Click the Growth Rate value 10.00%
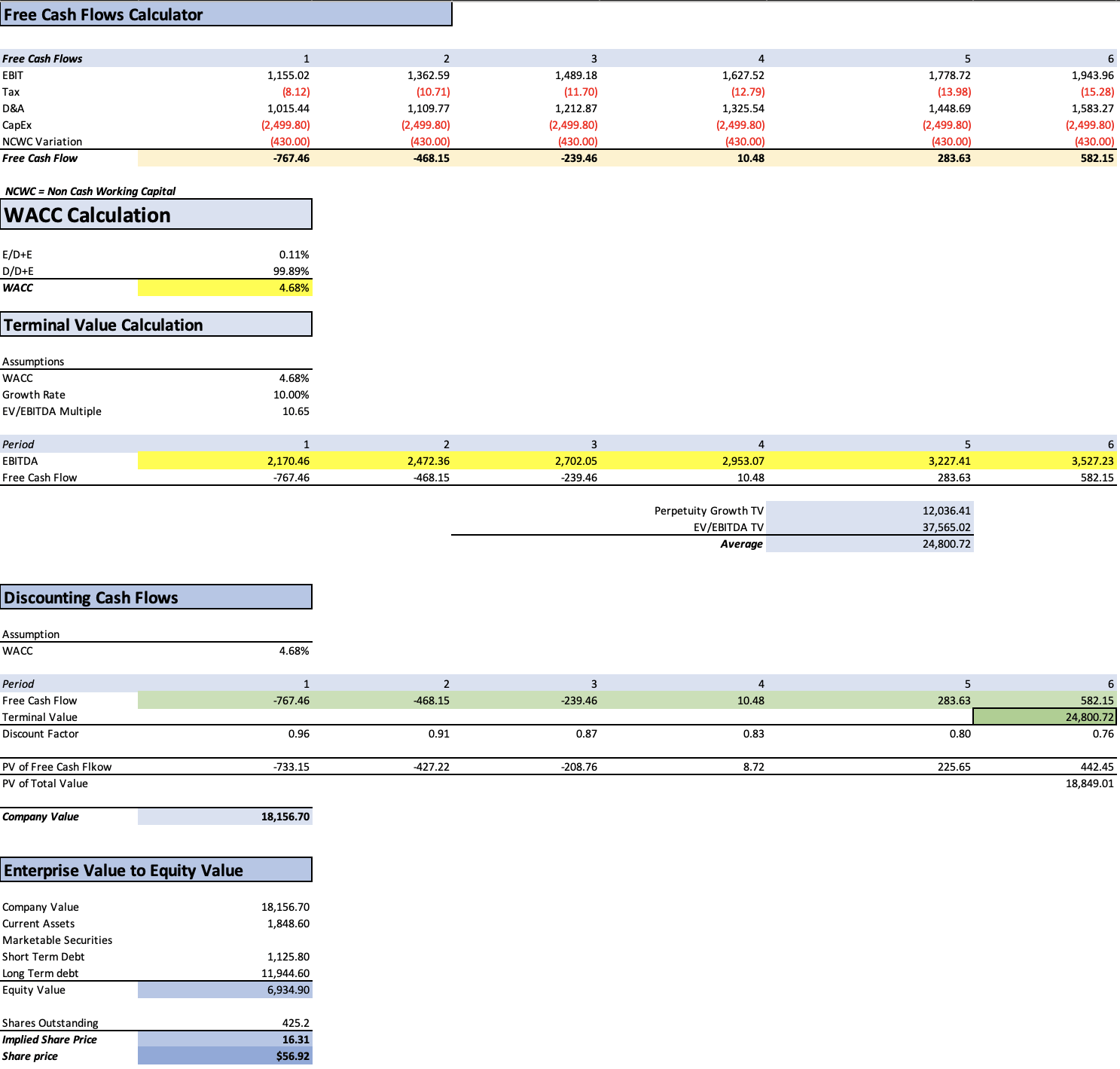The width and height of the screenshot is (1120, 1069). 291,395
